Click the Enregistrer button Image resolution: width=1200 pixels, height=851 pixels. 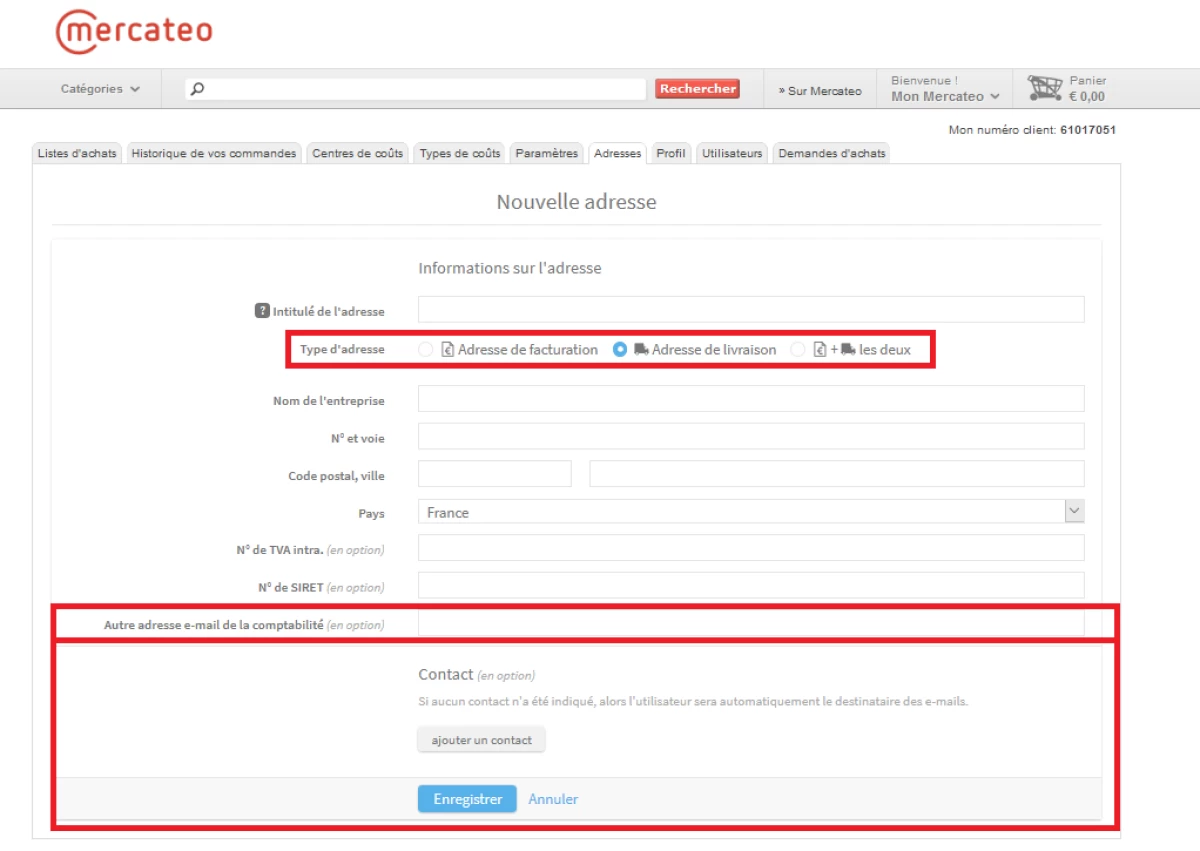(467, 799)
